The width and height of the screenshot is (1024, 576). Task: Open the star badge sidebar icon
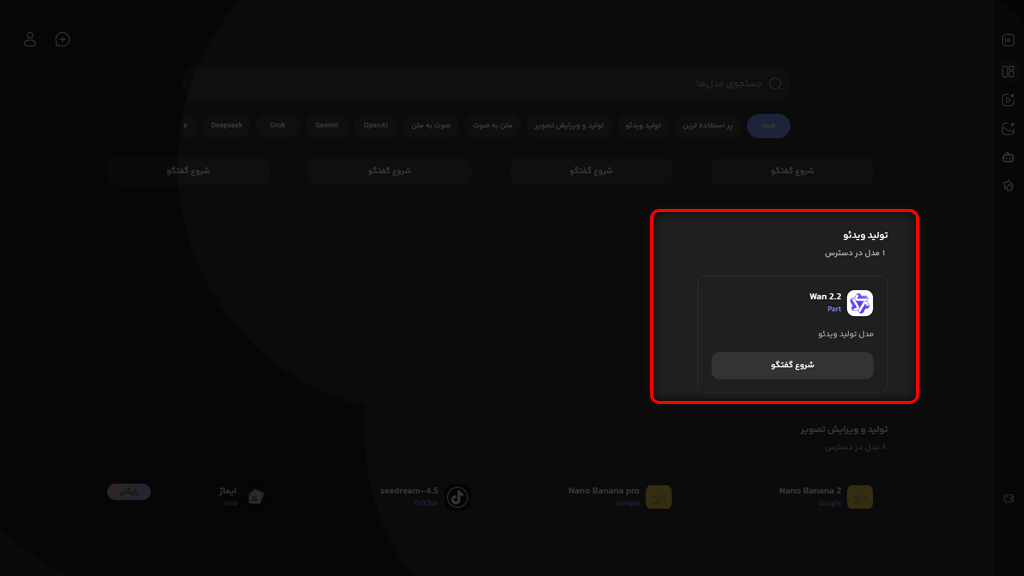(x=1008, y=186)
